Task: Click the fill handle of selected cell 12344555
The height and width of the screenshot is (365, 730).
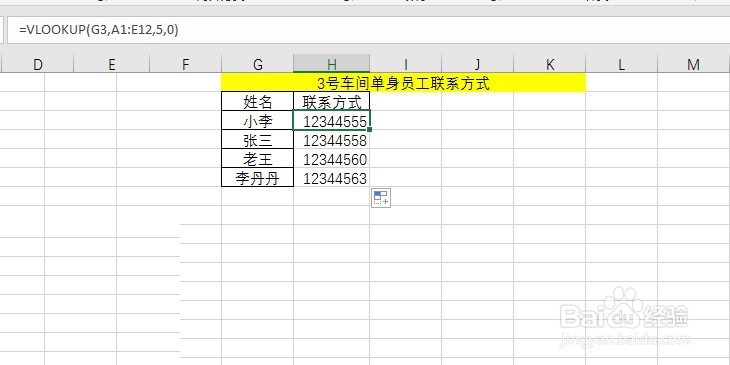Action: [x=370, y=129]
